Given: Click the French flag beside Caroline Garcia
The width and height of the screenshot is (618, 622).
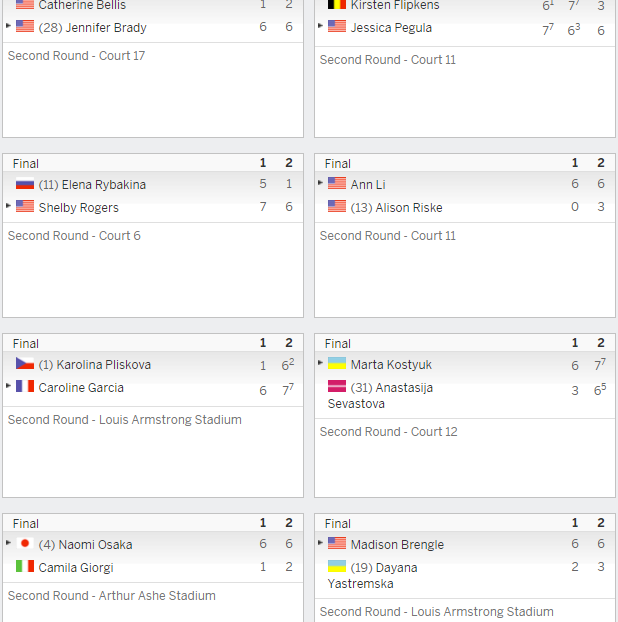Looking at the screenshot, I should pyautogui.click(x=25, y=386).
